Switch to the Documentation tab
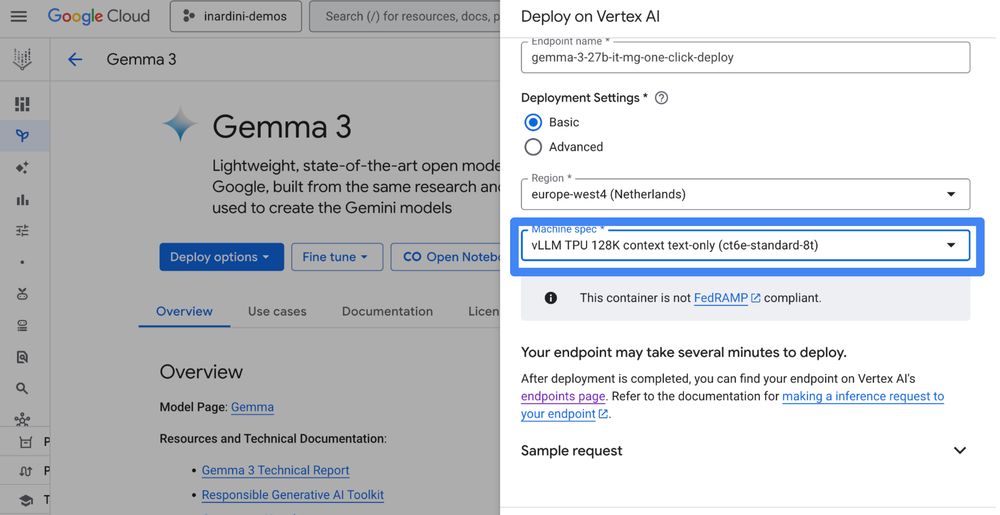Image resolution: width=1000 pixels, height=515 pixels. coord(387,311)
